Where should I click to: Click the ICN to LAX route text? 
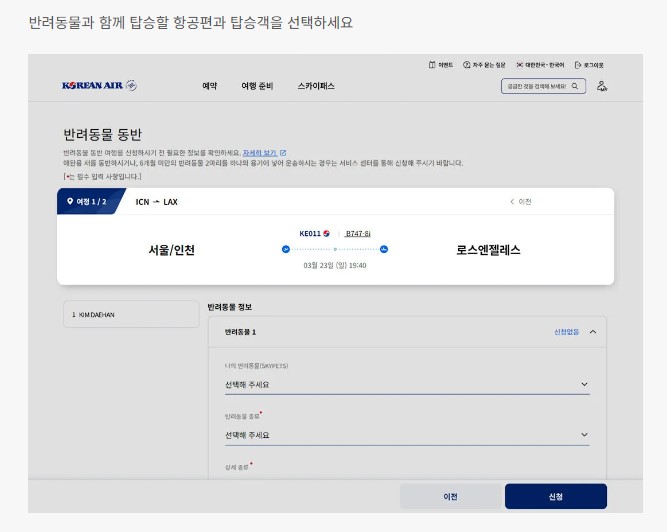[157, 202]
